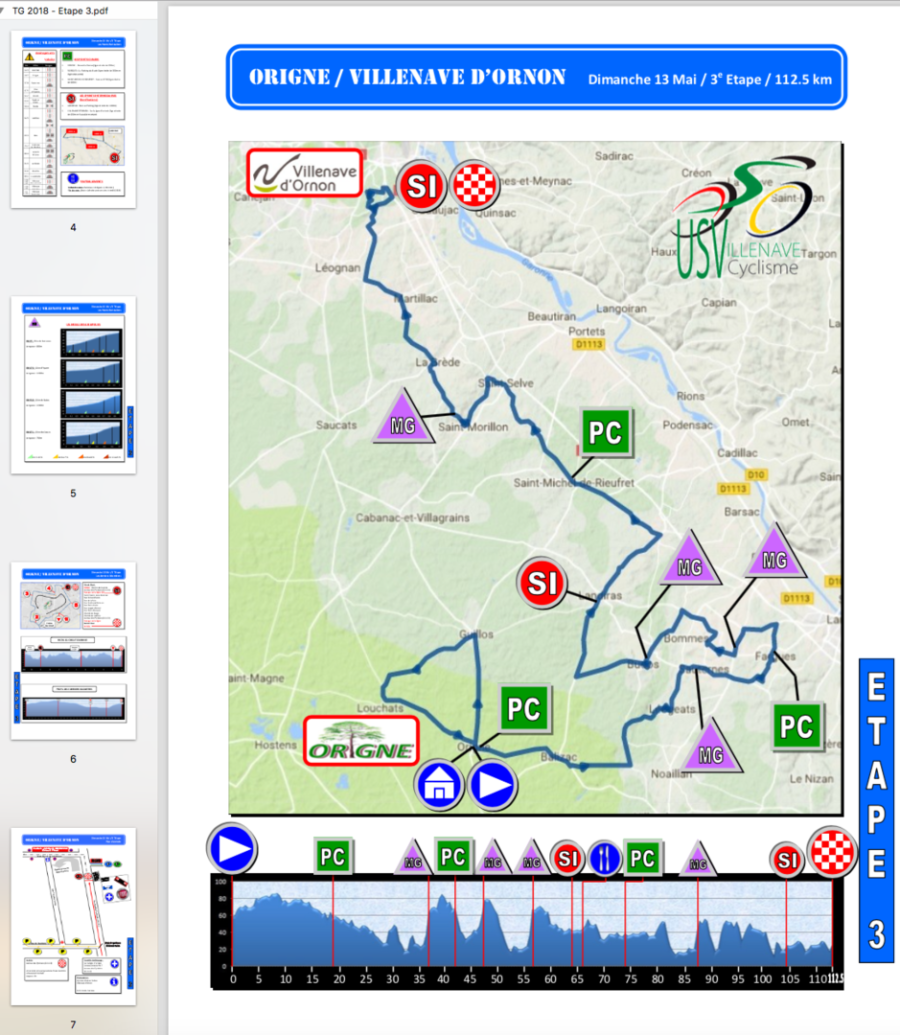Click the checkered finish flag above elevation profile
The image size is (900, 1035).
(x=833, y=853)
